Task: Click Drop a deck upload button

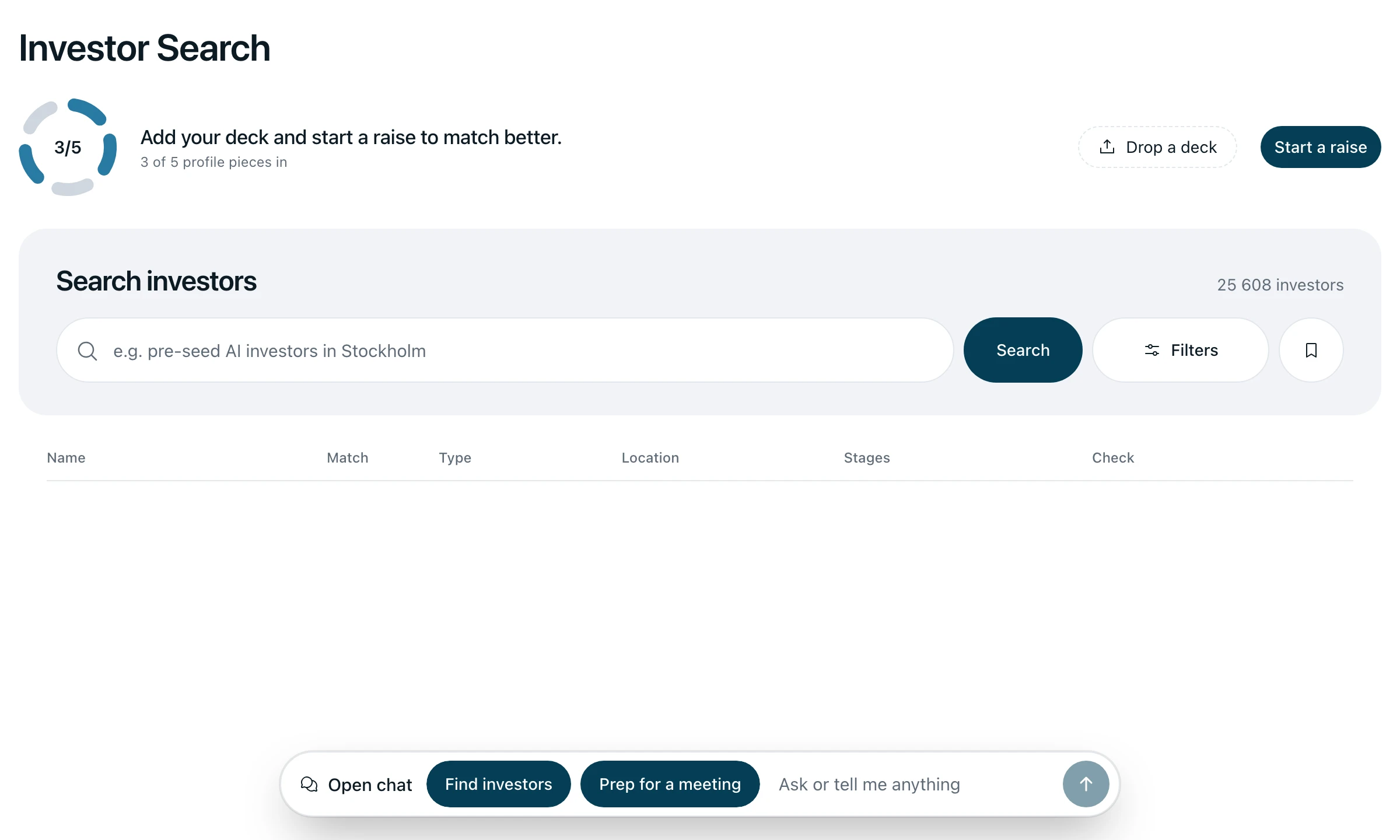Action: tap(1157, 147)
